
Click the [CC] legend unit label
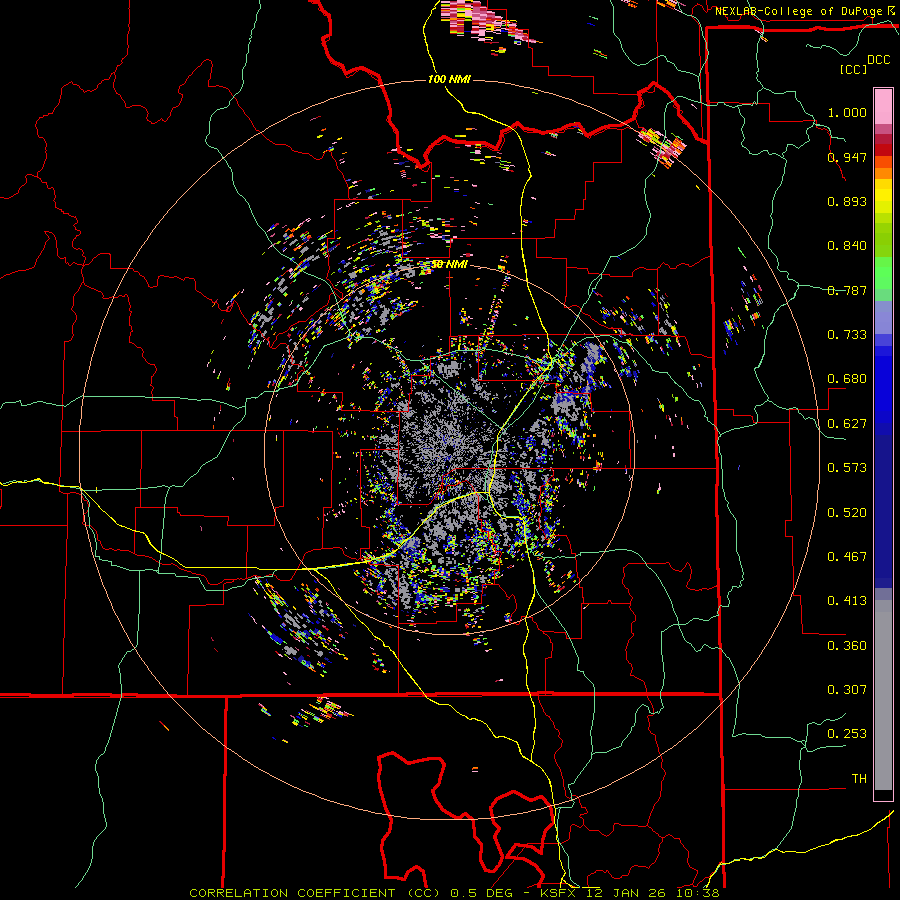854,69
